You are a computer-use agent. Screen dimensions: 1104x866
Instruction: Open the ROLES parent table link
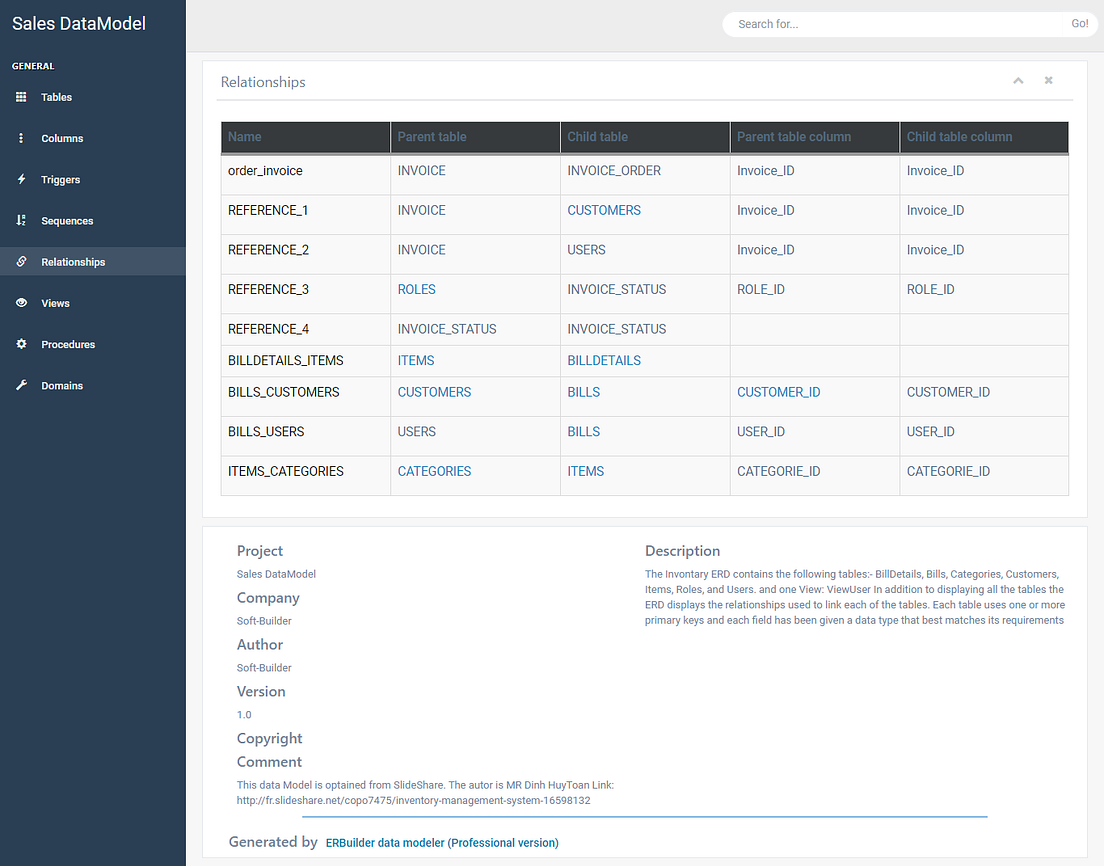[417, 289]
